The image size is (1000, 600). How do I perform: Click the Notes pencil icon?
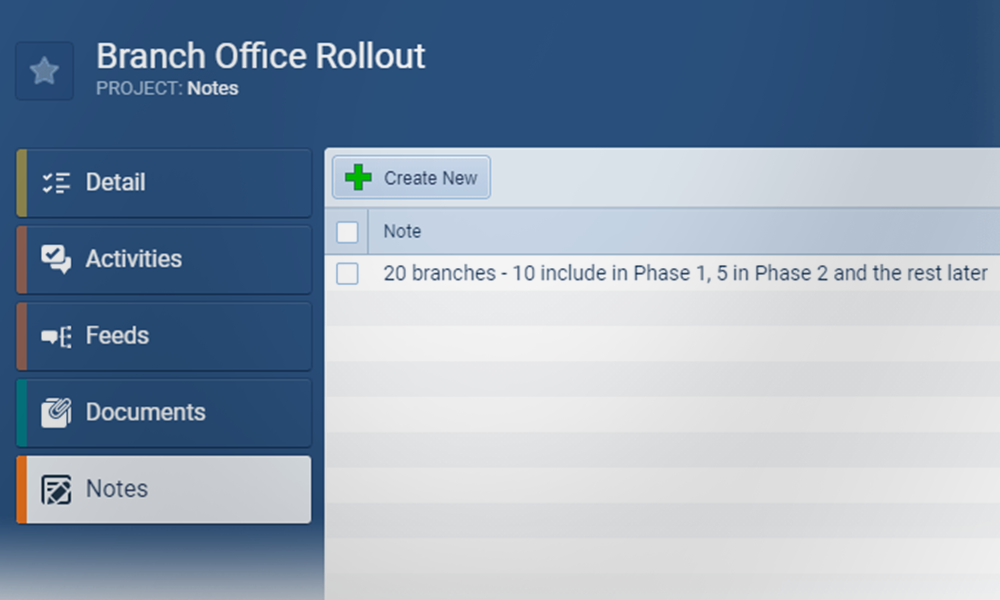click(56, 490)
